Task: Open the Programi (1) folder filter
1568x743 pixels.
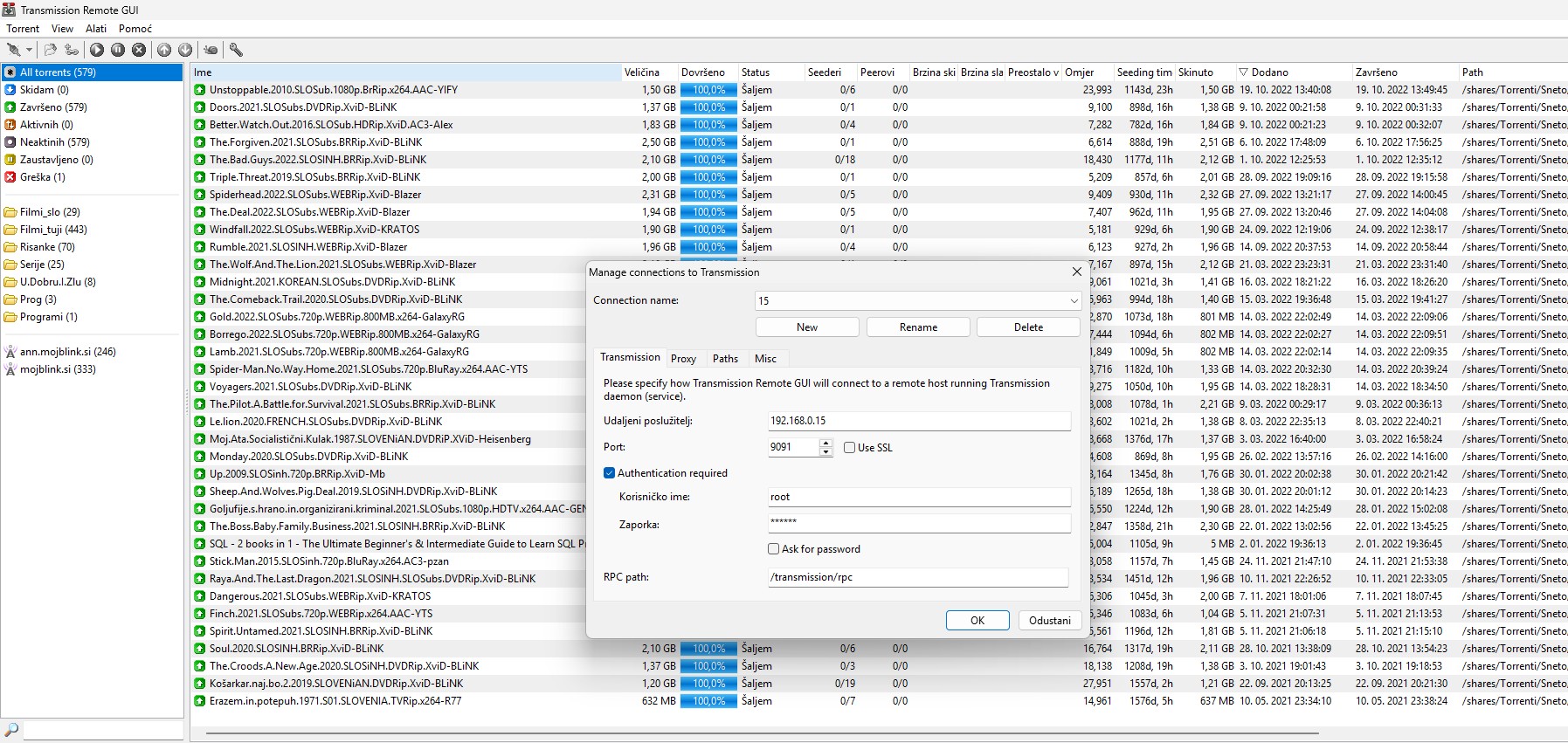Action: [x=92, y=317]
